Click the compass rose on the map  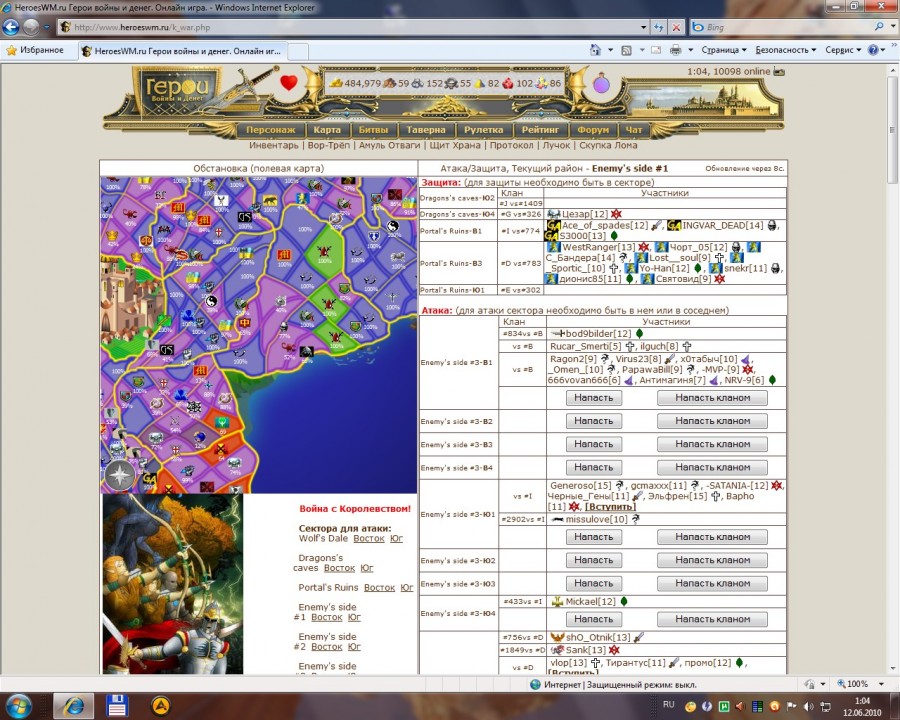click(x=119, y=475)
